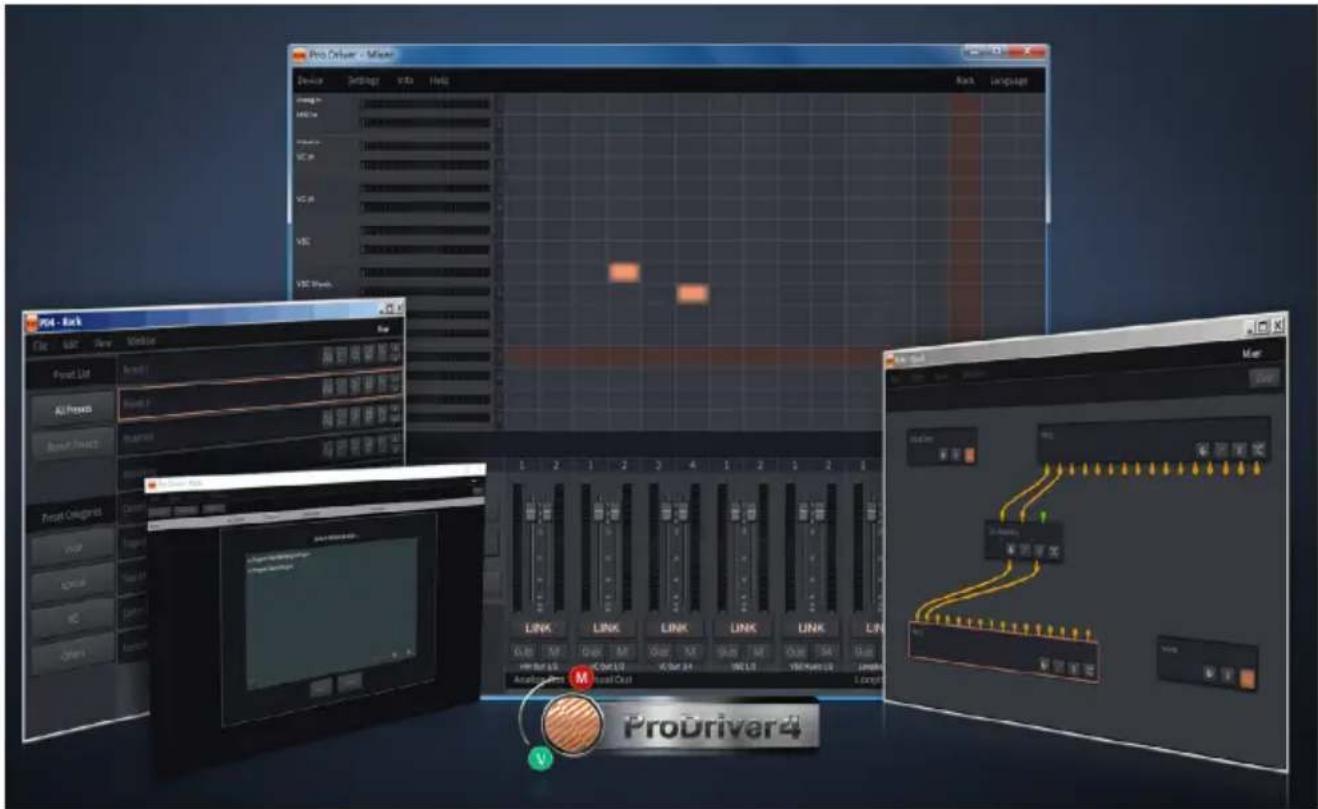Click Mixer in the cable routing window's menu bar
Screen dimensions: 1318x809
1250,352
